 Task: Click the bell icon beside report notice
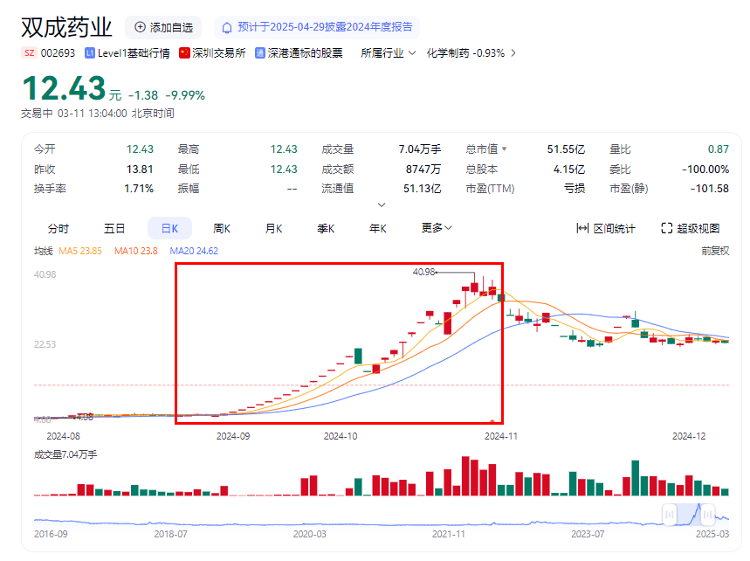pos(227,28)
